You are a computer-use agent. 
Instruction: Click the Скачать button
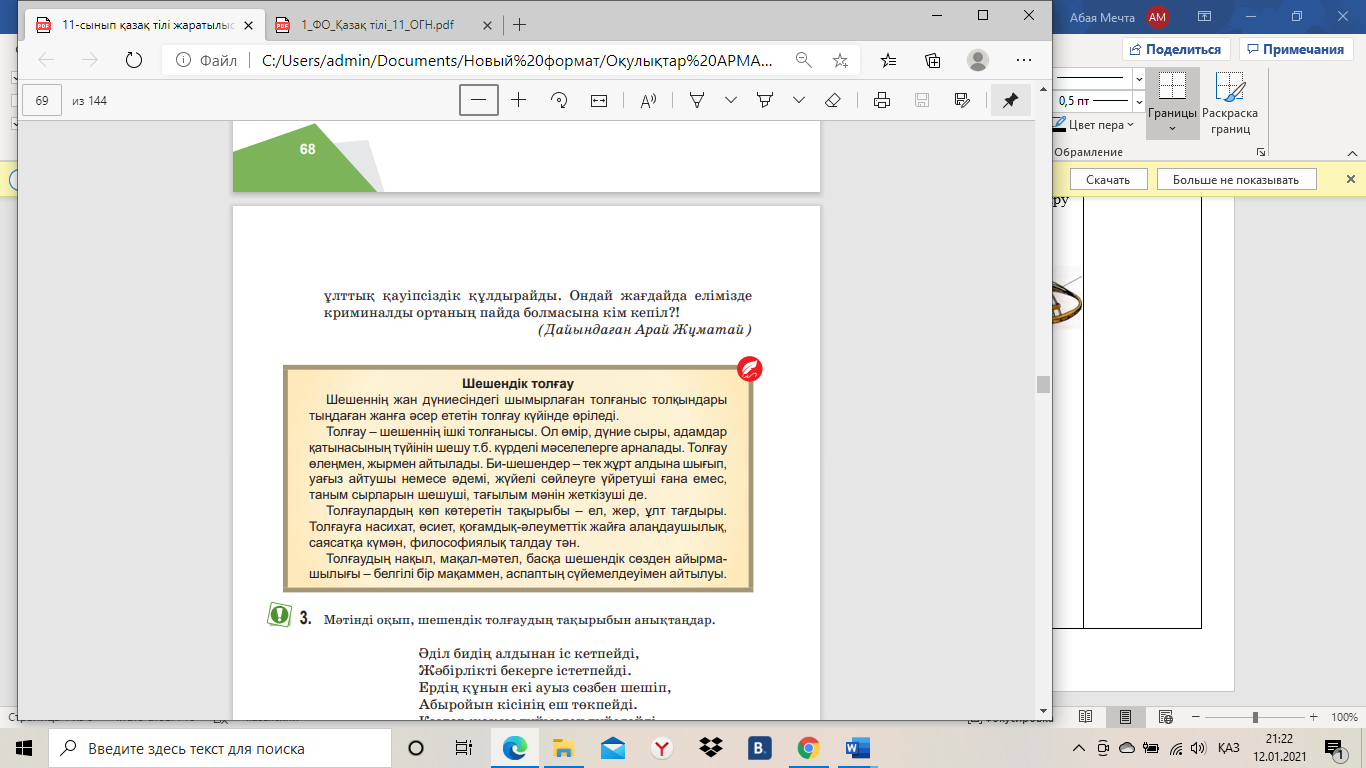pos(1107,179)
